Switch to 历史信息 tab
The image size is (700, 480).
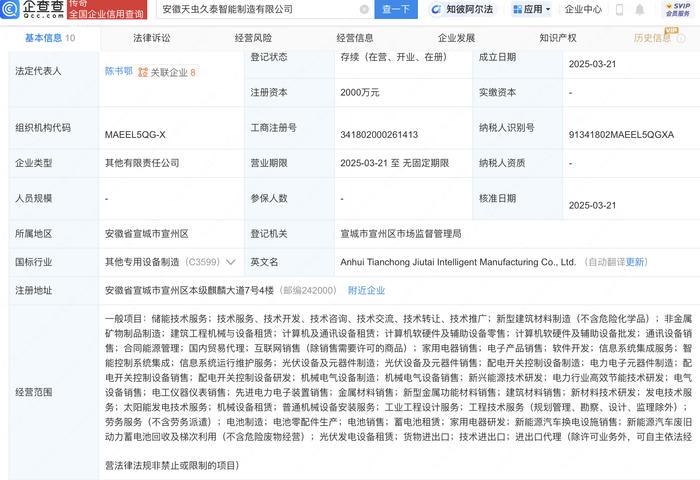pos(652,38)
